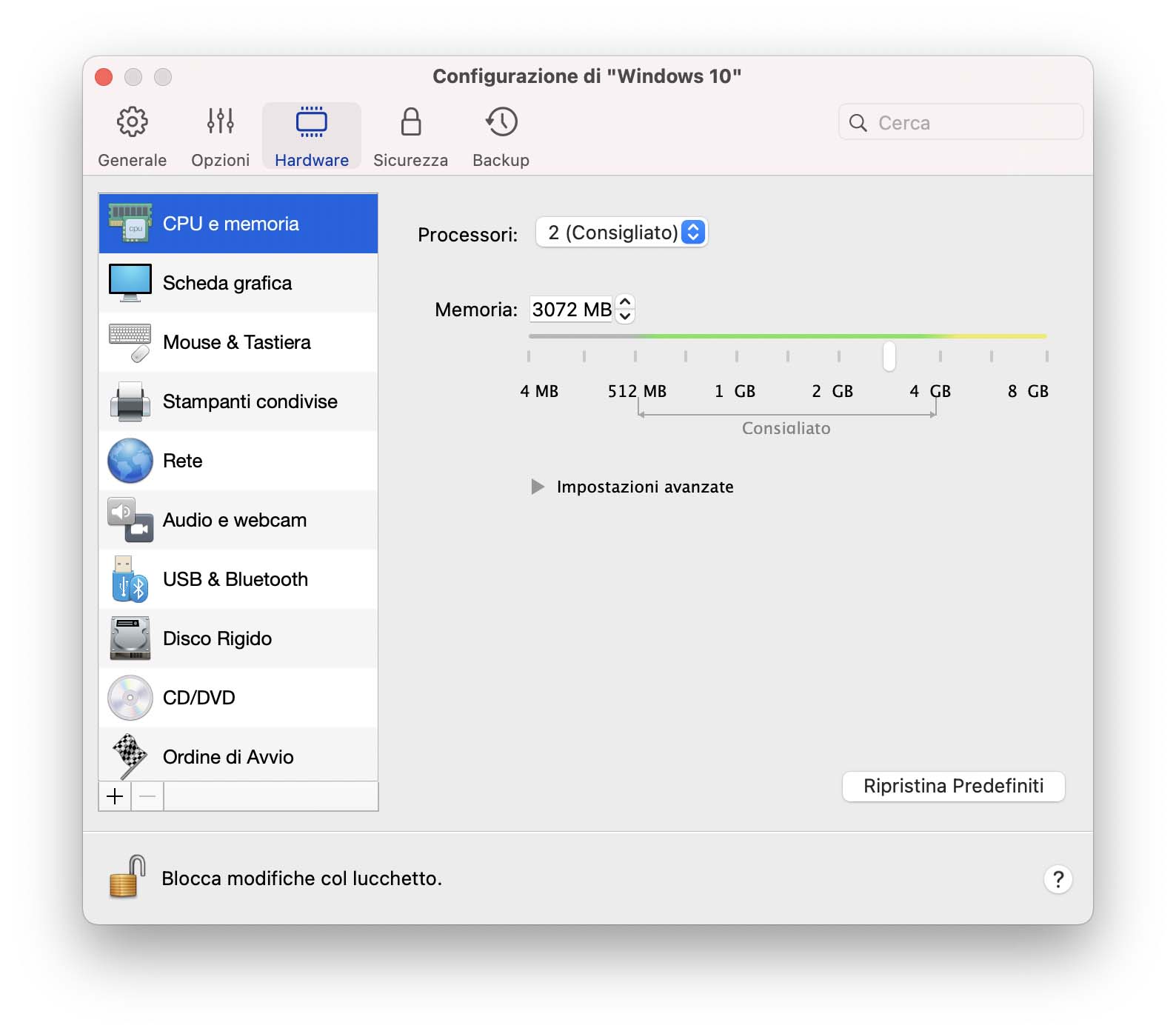1176x1034 pixels.
Task: Select Stampanti condivise in sidebar
Action: [238, 401]
